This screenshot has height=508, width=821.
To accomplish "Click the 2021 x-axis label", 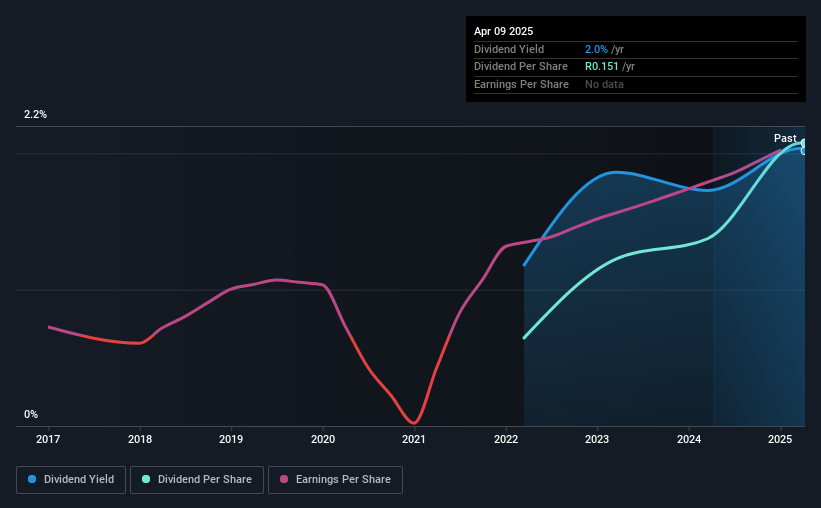I will click(x=414, y=439).
